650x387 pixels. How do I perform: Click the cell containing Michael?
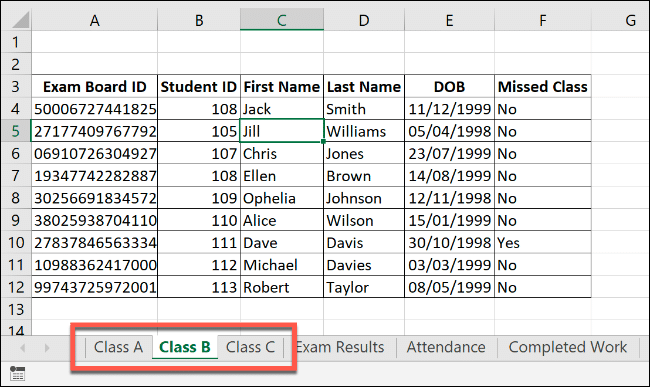[x=282, y=265]
